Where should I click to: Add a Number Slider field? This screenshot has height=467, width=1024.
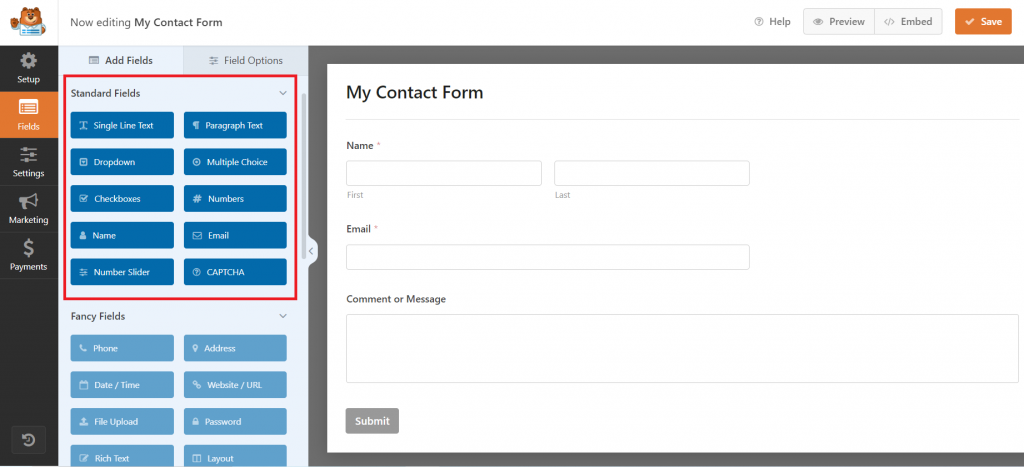point(122,272)
